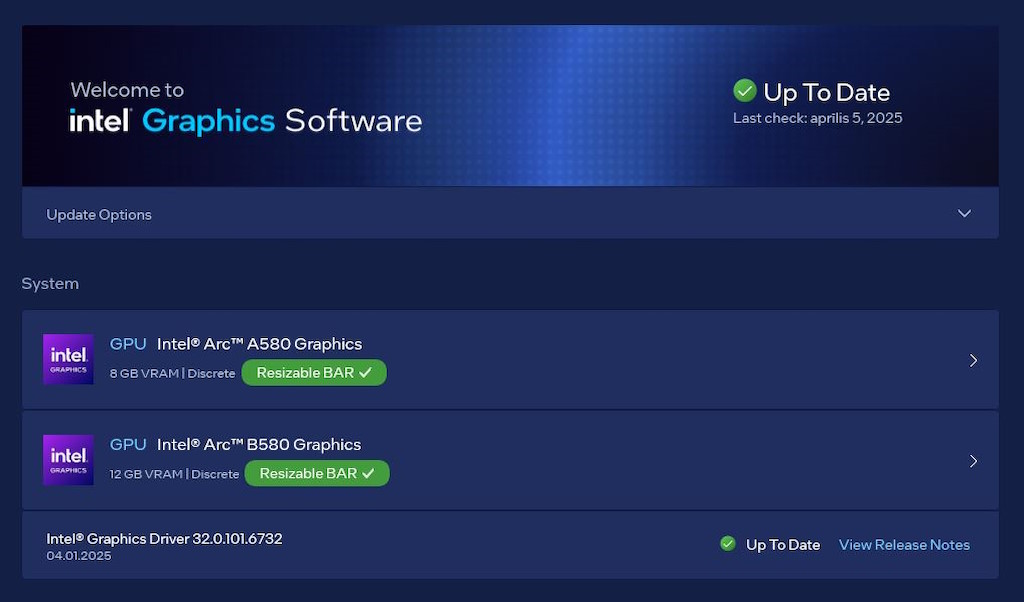Click Intel Graphics Software banner title
The width and height of the screenshot is (1024, 602).
point(246,121)
